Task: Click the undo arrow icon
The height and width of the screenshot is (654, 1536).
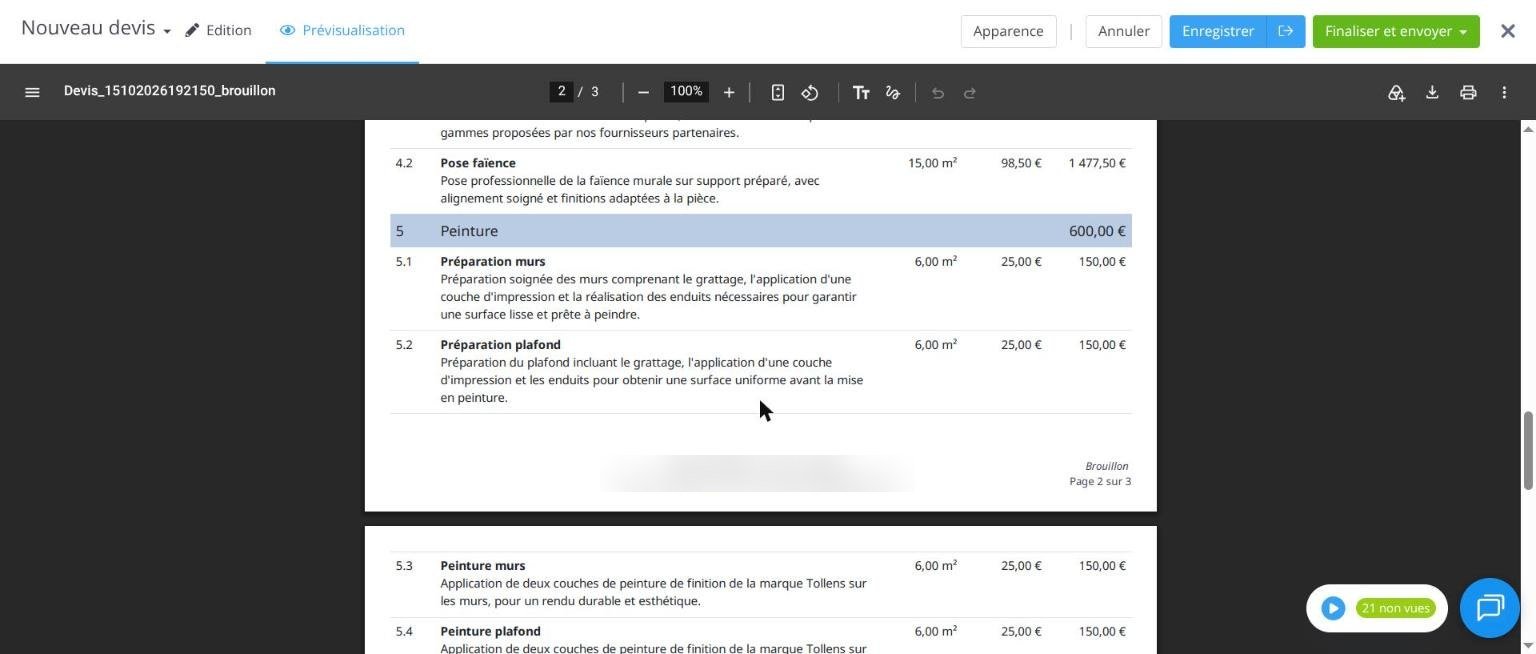Action: click(938, 92)
